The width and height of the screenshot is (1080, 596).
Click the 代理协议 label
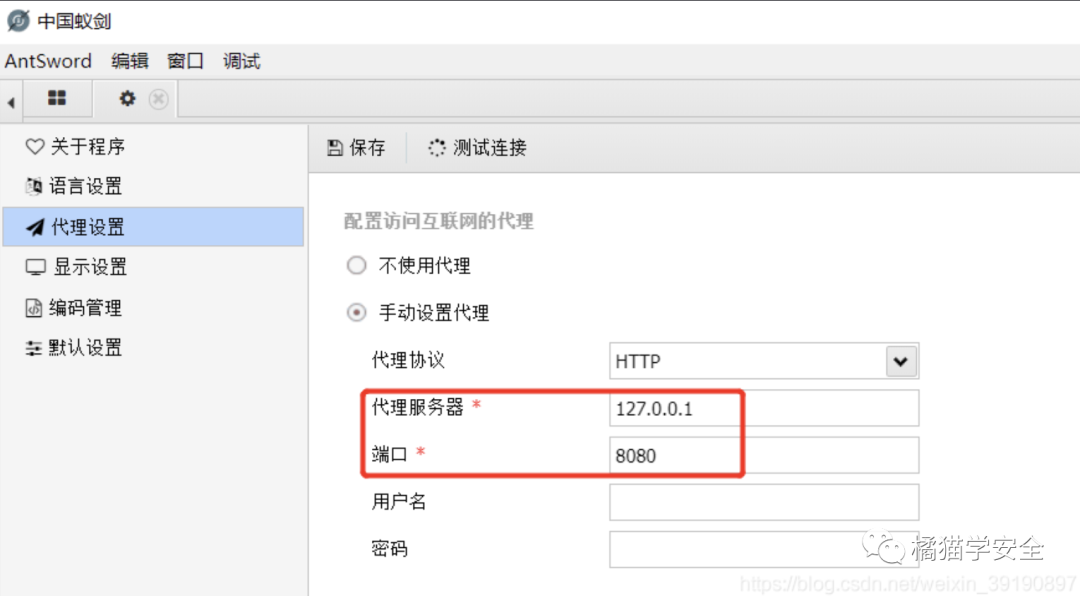[408, 360]
